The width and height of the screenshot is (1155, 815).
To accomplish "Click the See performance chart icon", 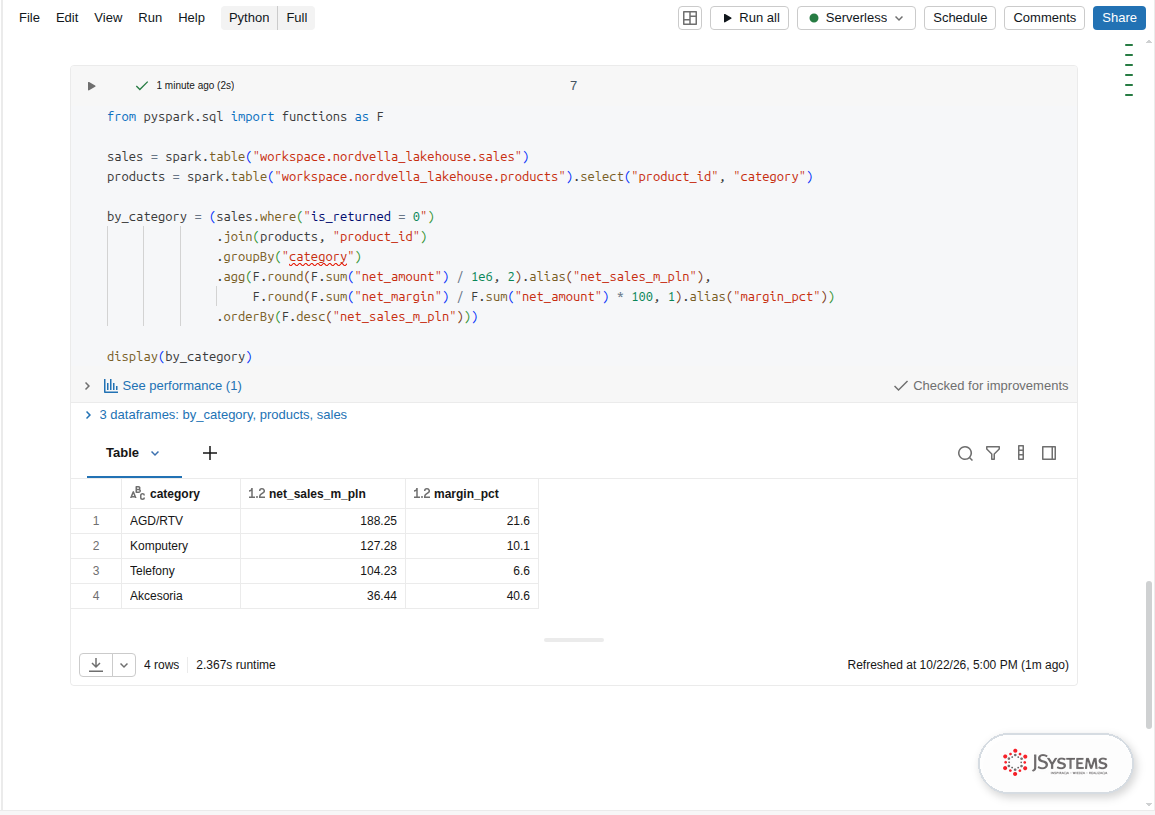I will click(110, 385).
